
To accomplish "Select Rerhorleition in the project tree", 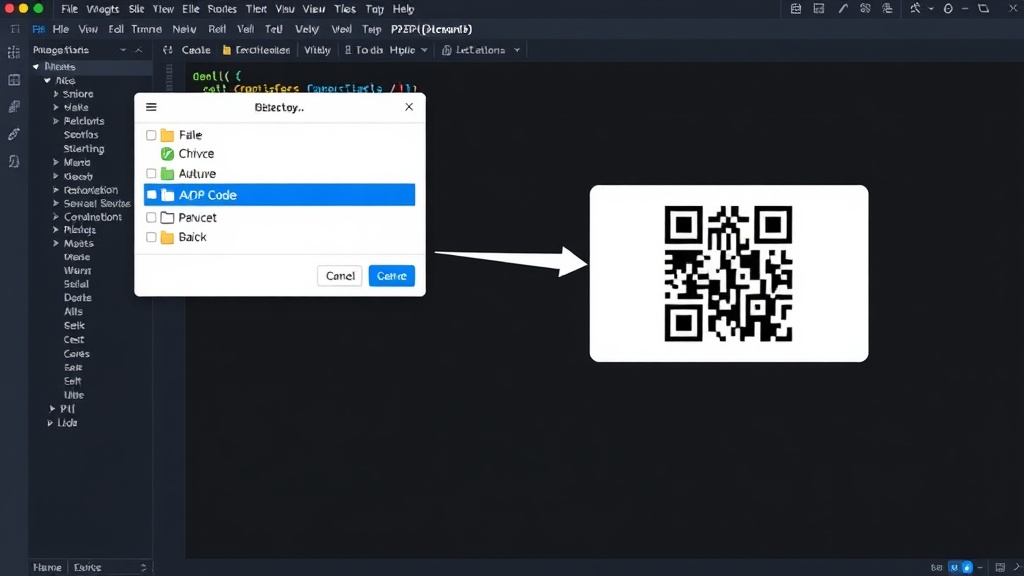I will click(91, 190).
